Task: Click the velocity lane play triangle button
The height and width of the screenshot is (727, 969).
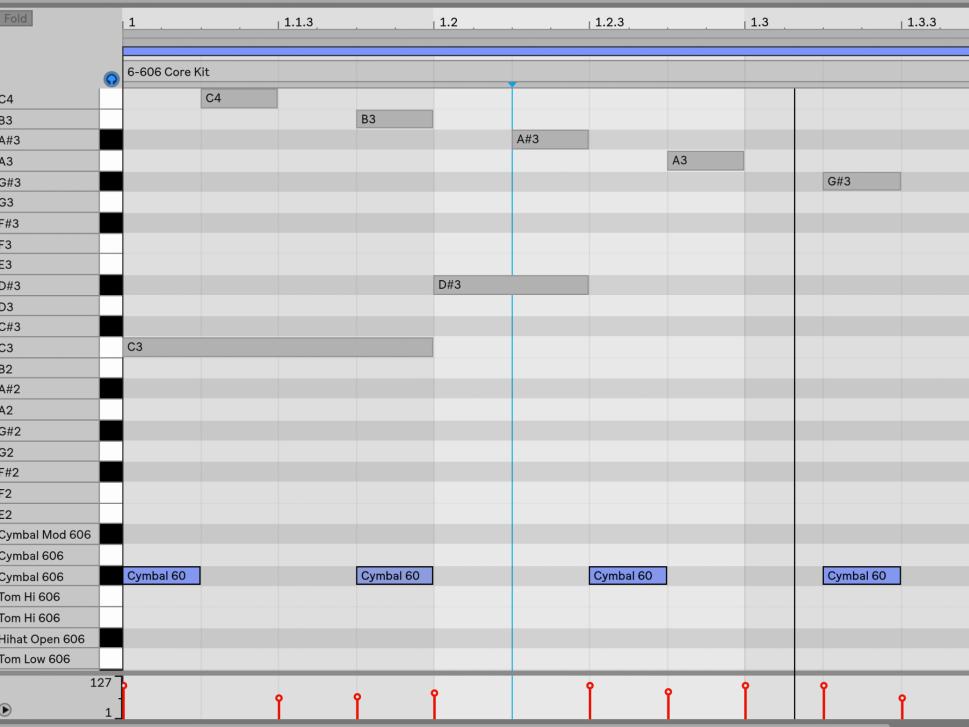Action: [6, 710]
